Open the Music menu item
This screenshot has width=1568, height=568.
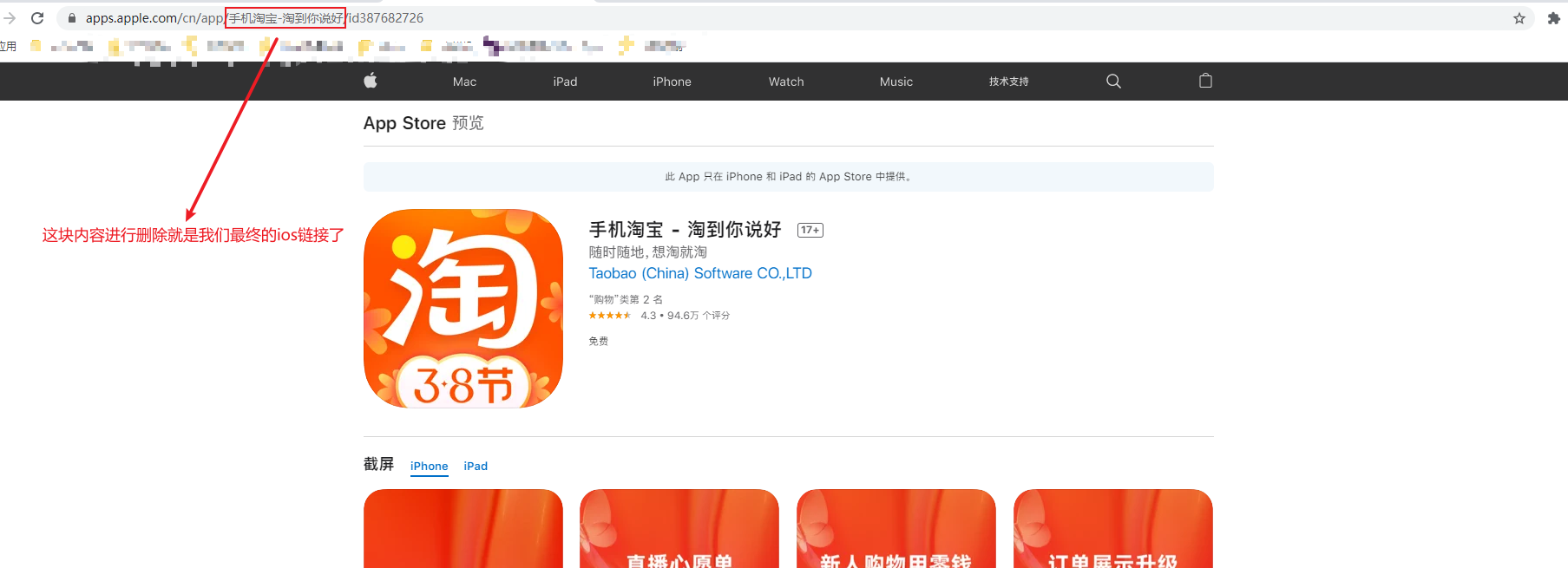(x=896, y=82)
